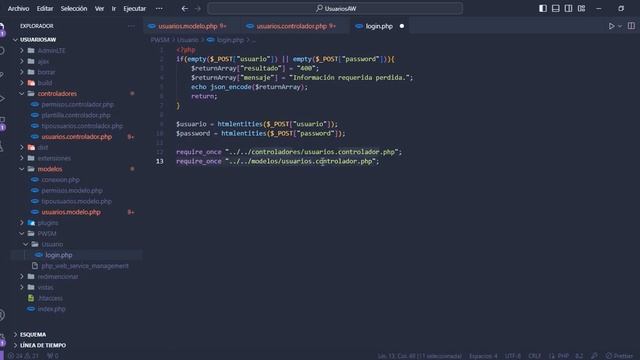Image resolution: width=640 pixels, height=360 pixels.
Task: Open index.php in the explorer
Action: point(51,309)
